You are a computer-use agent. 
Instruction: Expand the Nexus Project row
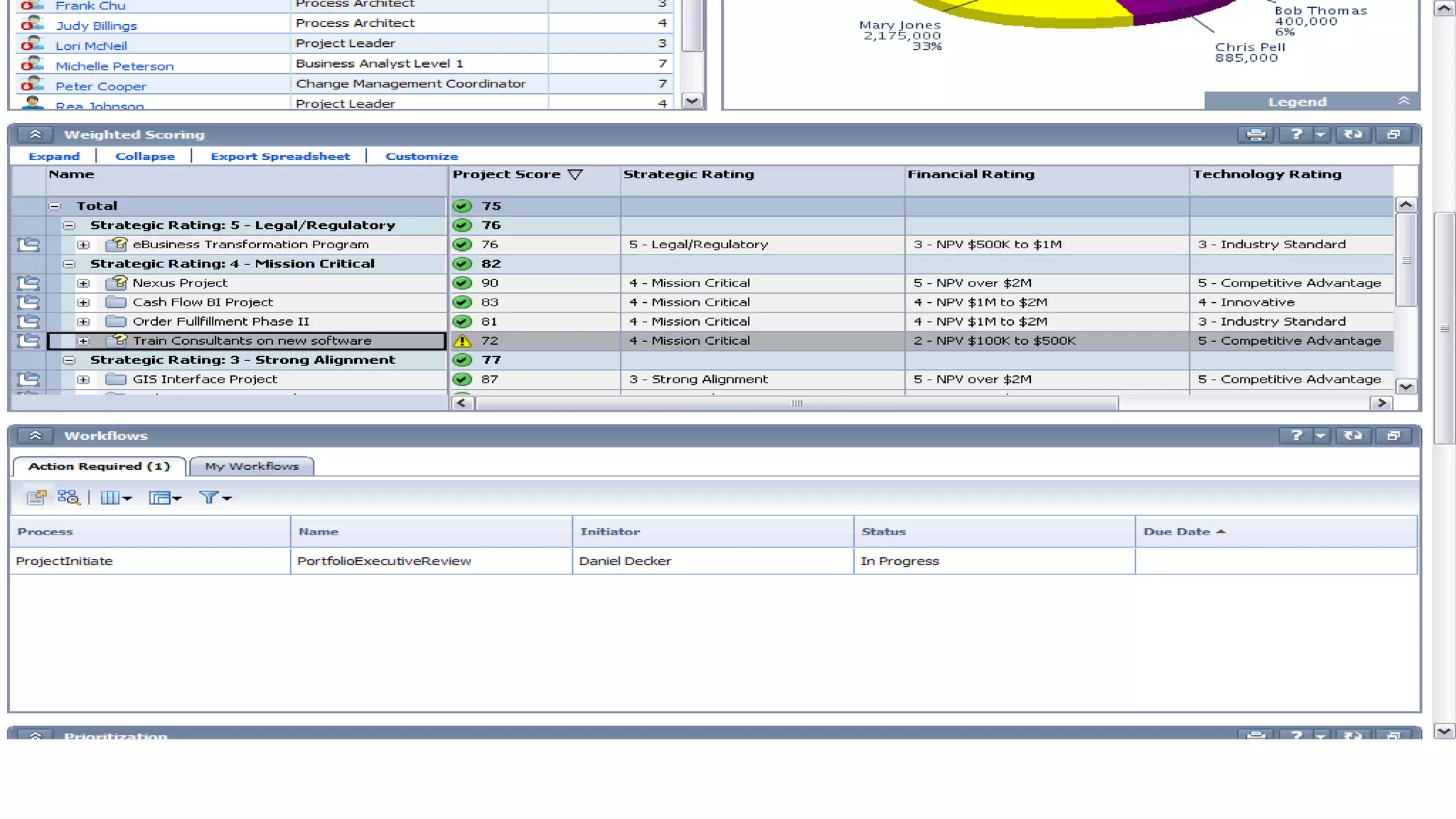click(83, 283)
